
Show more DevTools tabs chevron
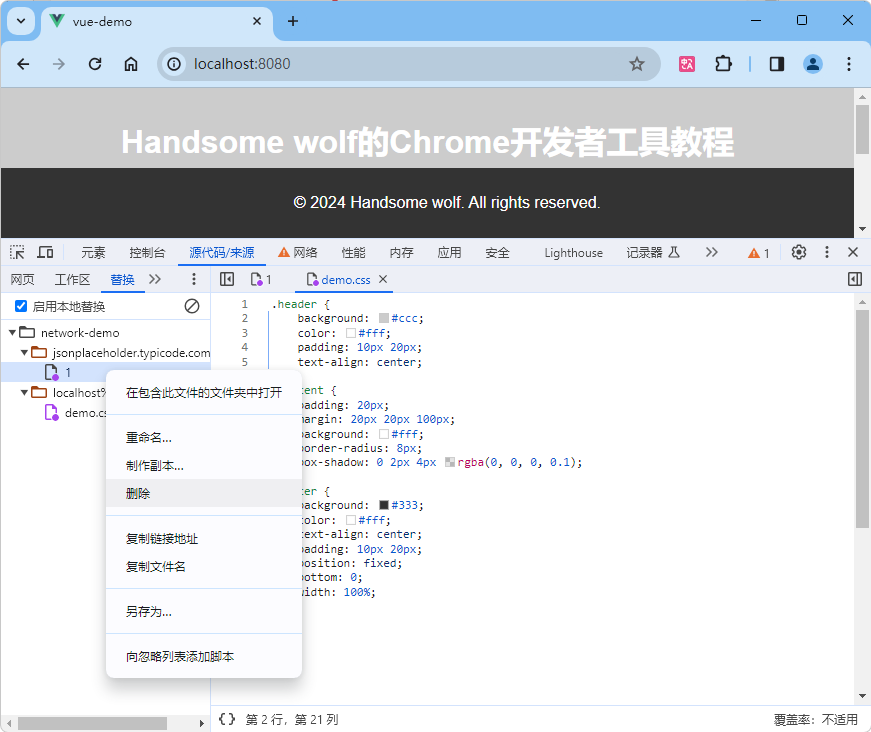[712, 253]
